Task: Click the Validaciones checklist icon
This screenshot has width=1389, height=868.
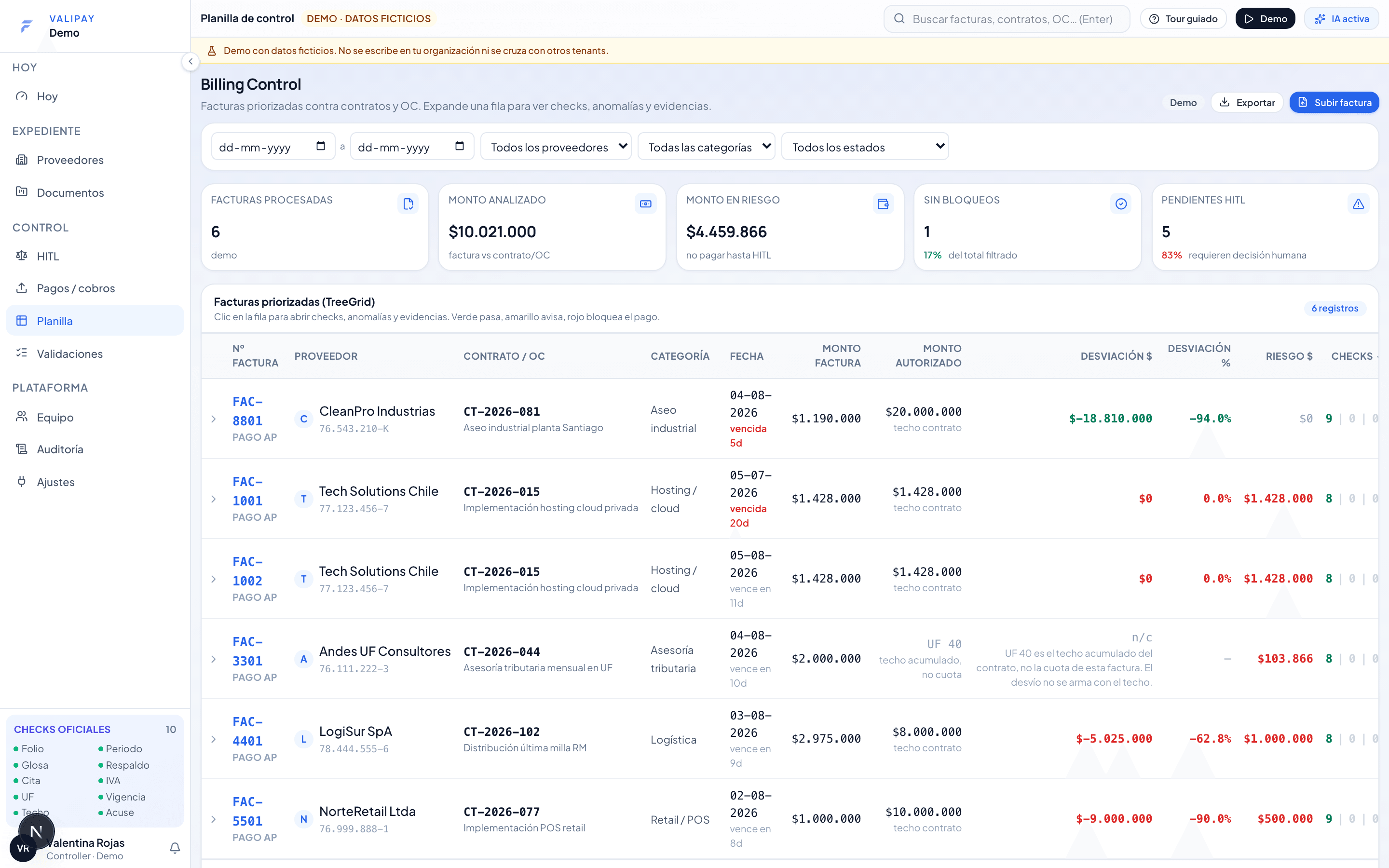Action: [x=22, y=353]
